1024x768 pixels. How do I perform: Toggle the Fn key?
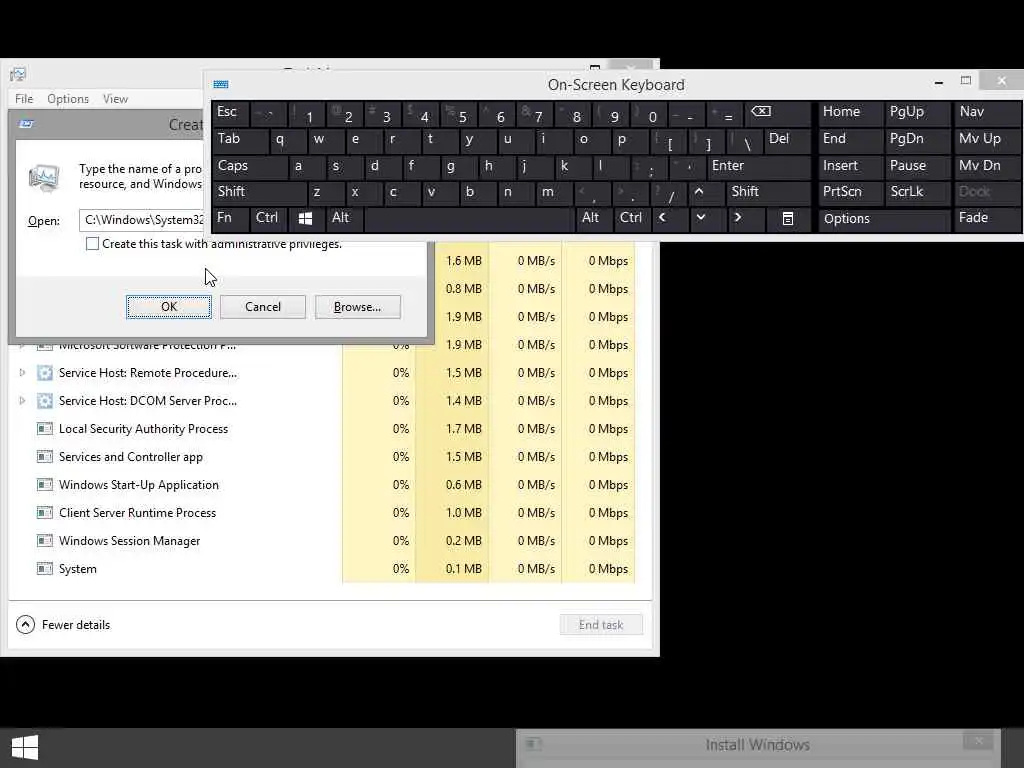[x=230, y=219]
